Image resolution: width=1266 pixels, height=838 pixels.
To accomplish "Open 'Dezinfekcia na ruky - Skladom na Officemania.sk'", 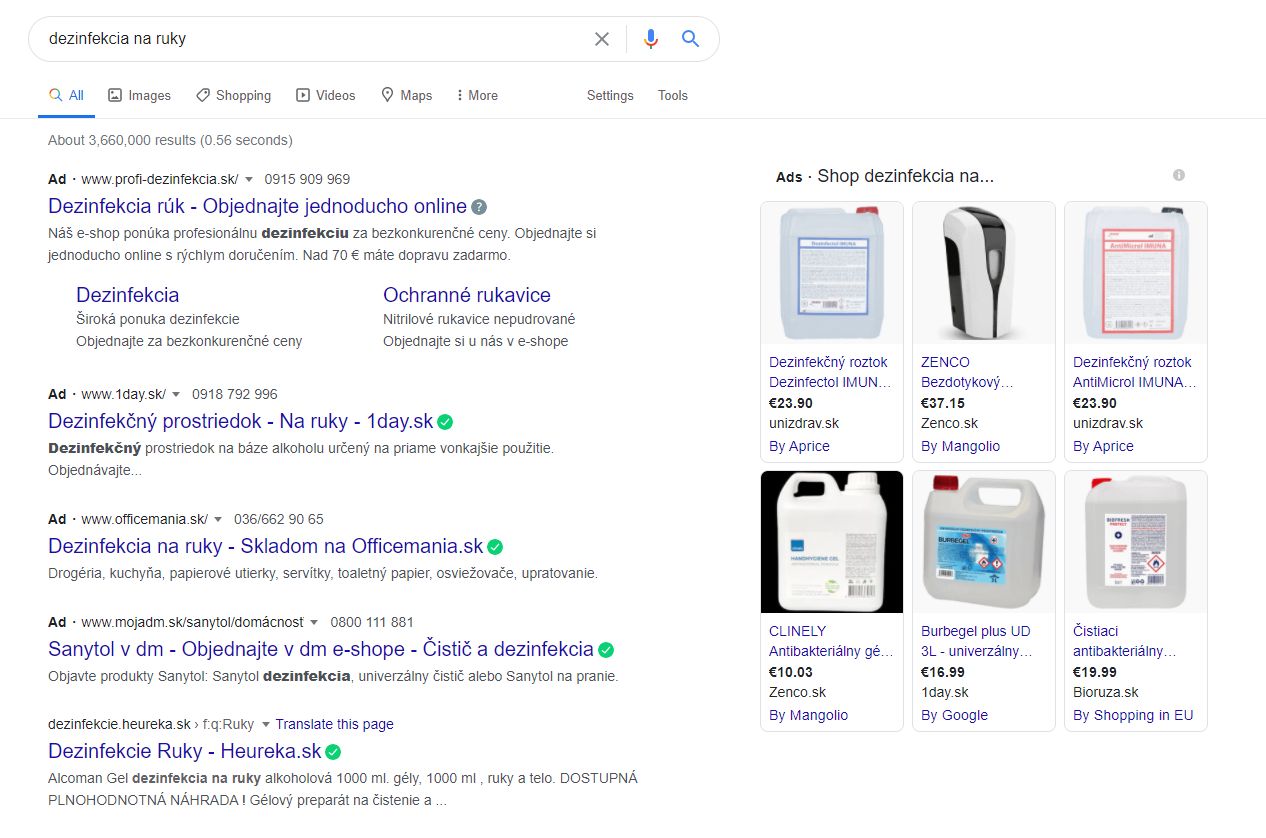I will 266,547.
